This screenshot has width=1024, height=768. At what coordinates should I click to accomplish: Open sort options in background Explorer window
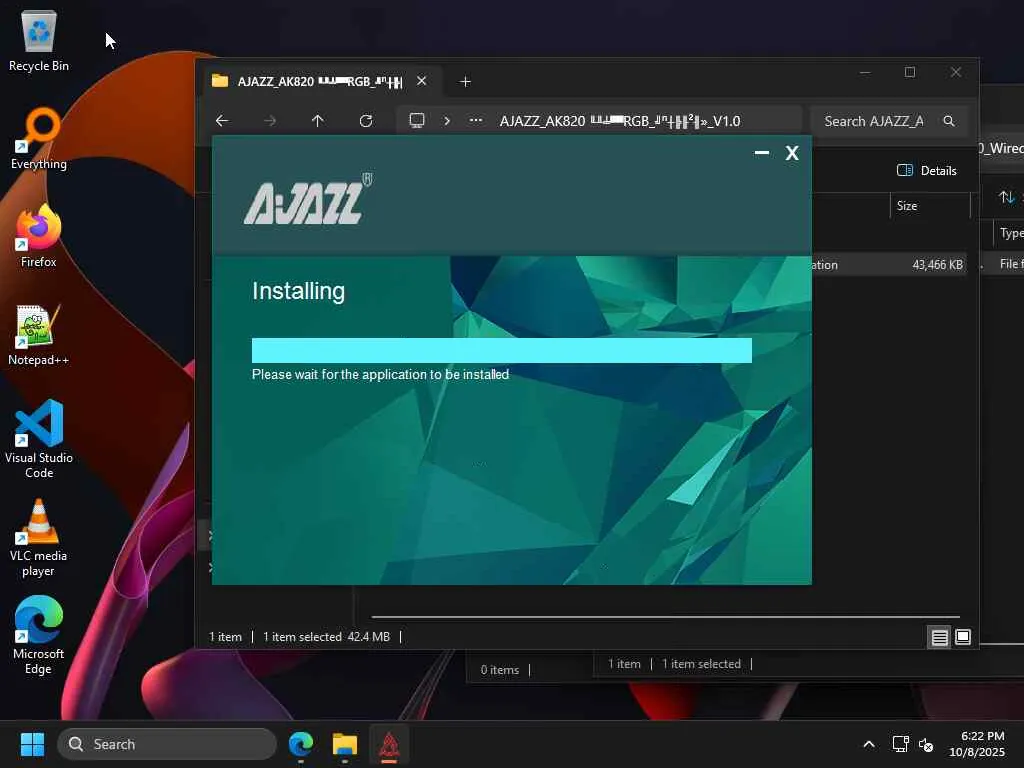tap(1008, 197)
